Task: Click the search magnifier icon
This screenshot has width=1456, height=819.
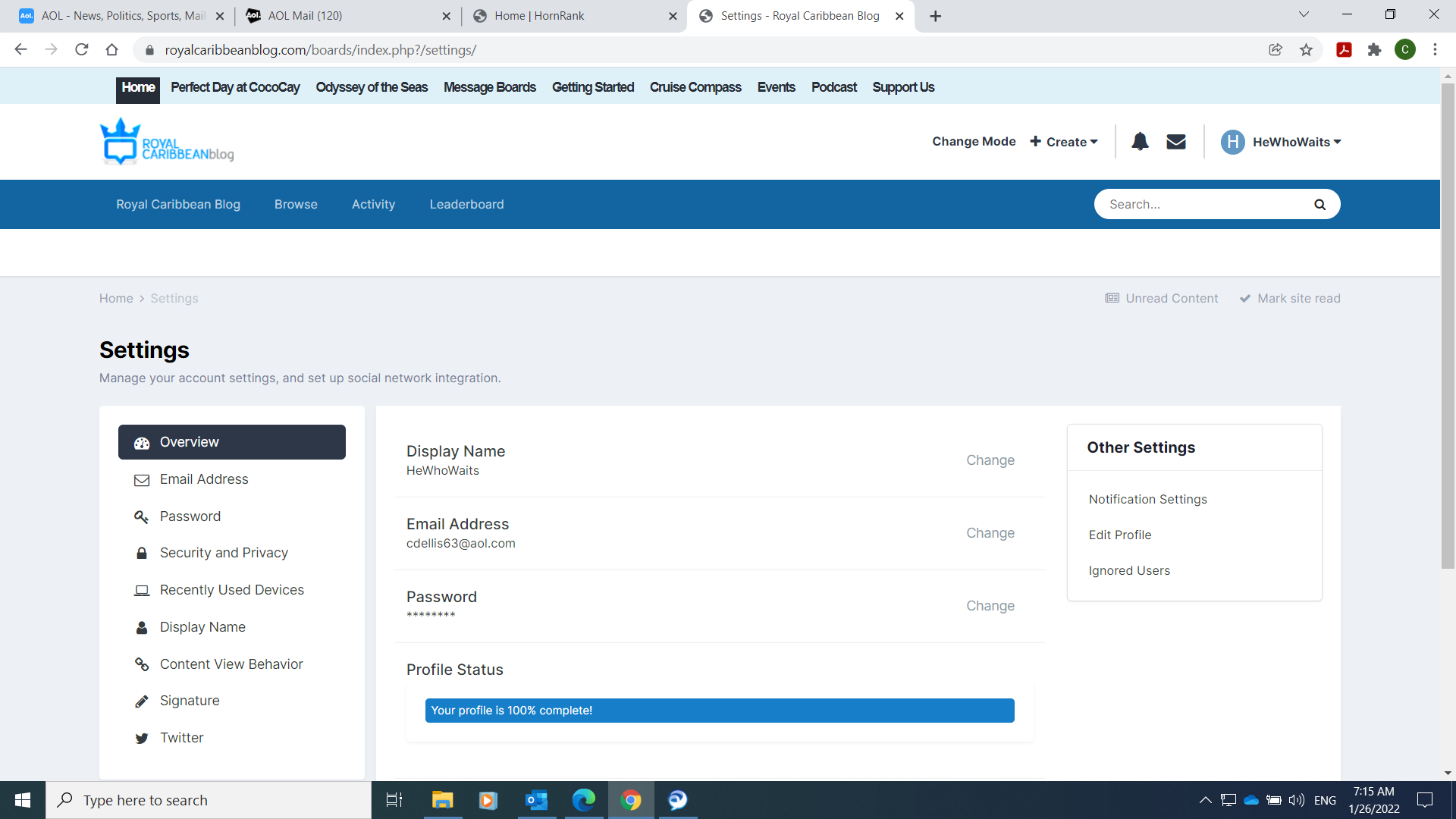Action: tap(1319, 204)
